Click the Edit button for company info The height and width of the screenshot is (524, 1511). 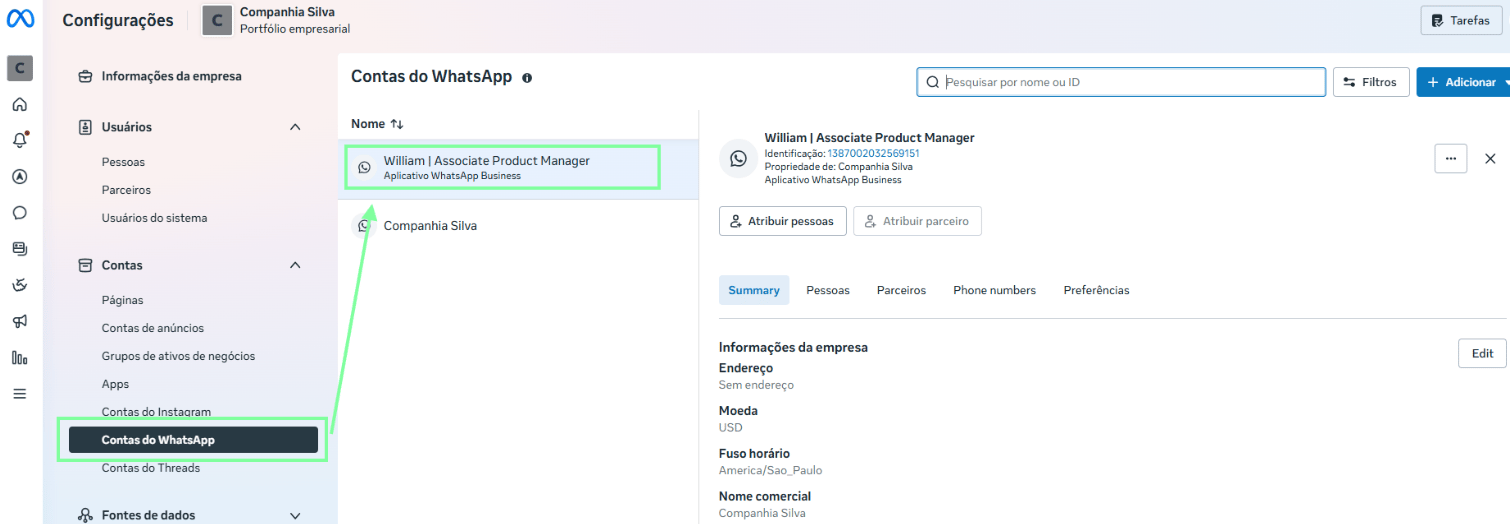pos(1482,353)
